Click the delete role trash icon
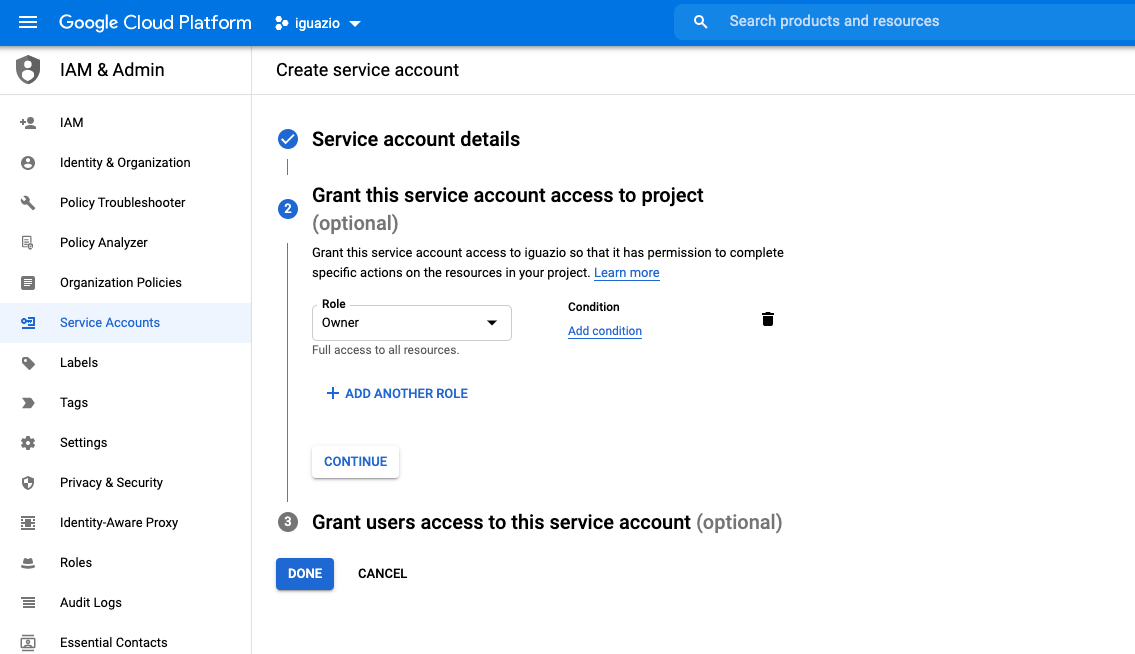The height and width of the screenshot is (654, 1135). 767,318
